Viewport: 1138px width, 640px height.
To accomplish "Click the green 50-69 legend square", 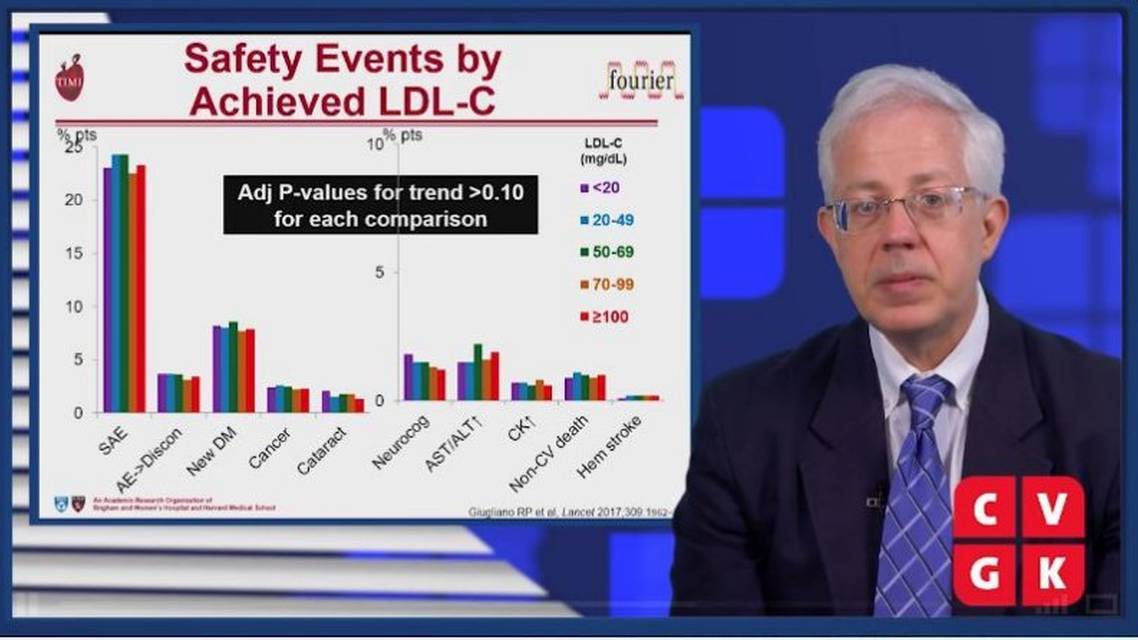I will (582, 252).
